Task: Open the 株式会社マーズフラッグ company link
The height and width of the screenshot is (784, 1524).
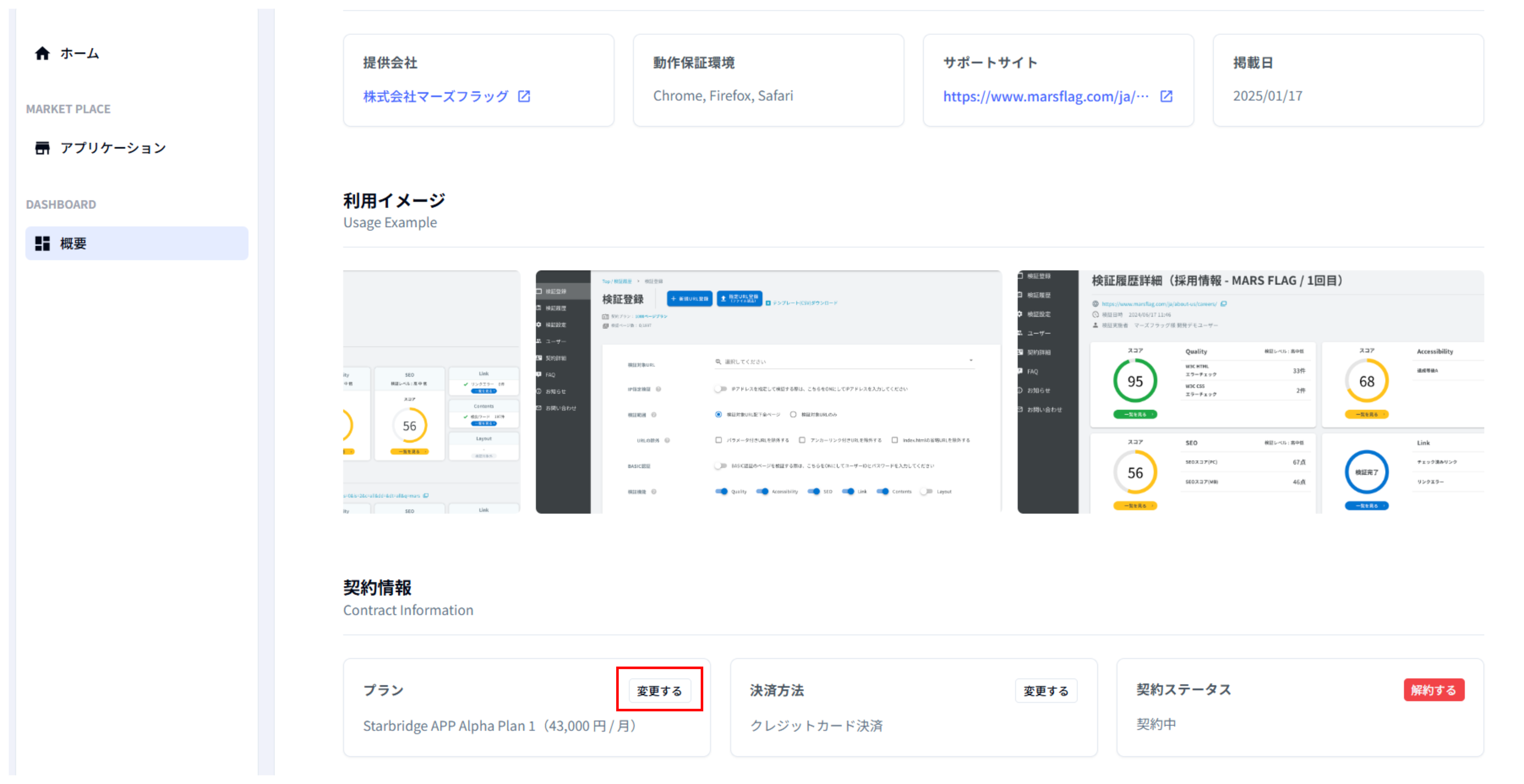Action: pyautogui.click(x=436, y=96)
